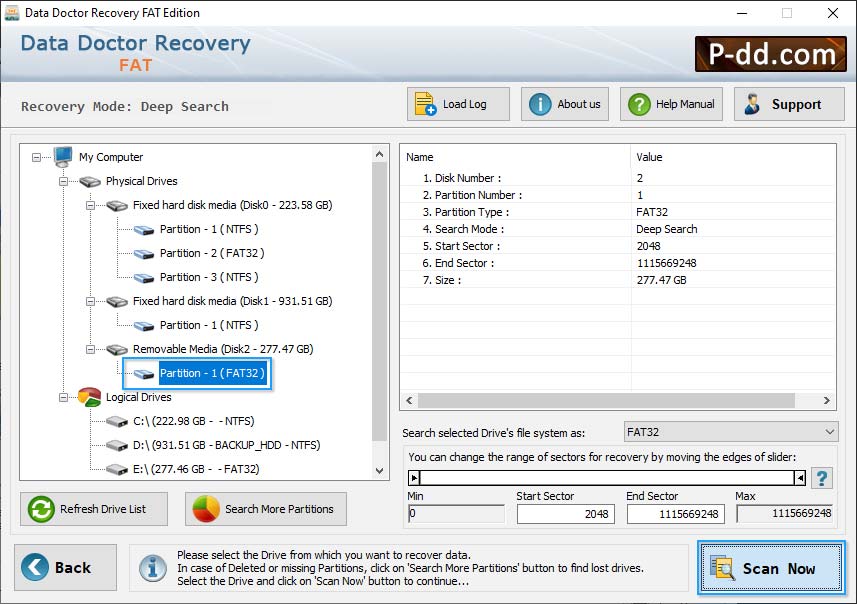
Task: Click the Logical Drives pie chart icon
Action: tap(89, 397)
